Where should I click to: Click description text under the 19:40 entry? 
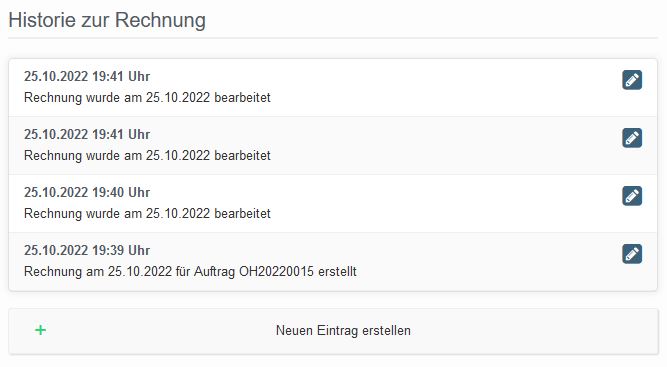point(147,213)
